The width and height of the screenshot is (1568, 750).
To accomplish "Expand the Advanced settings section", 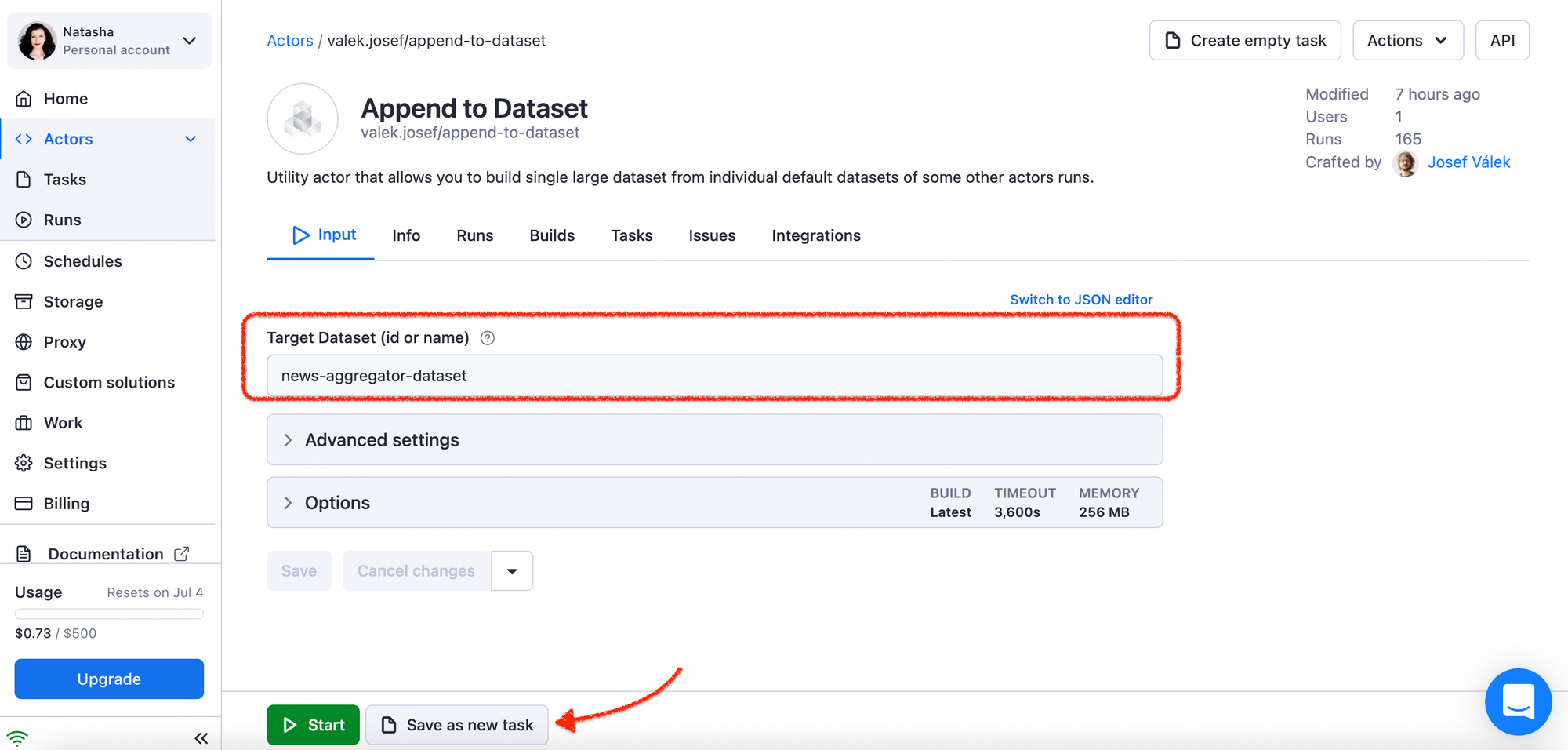I will coord(382,439).
